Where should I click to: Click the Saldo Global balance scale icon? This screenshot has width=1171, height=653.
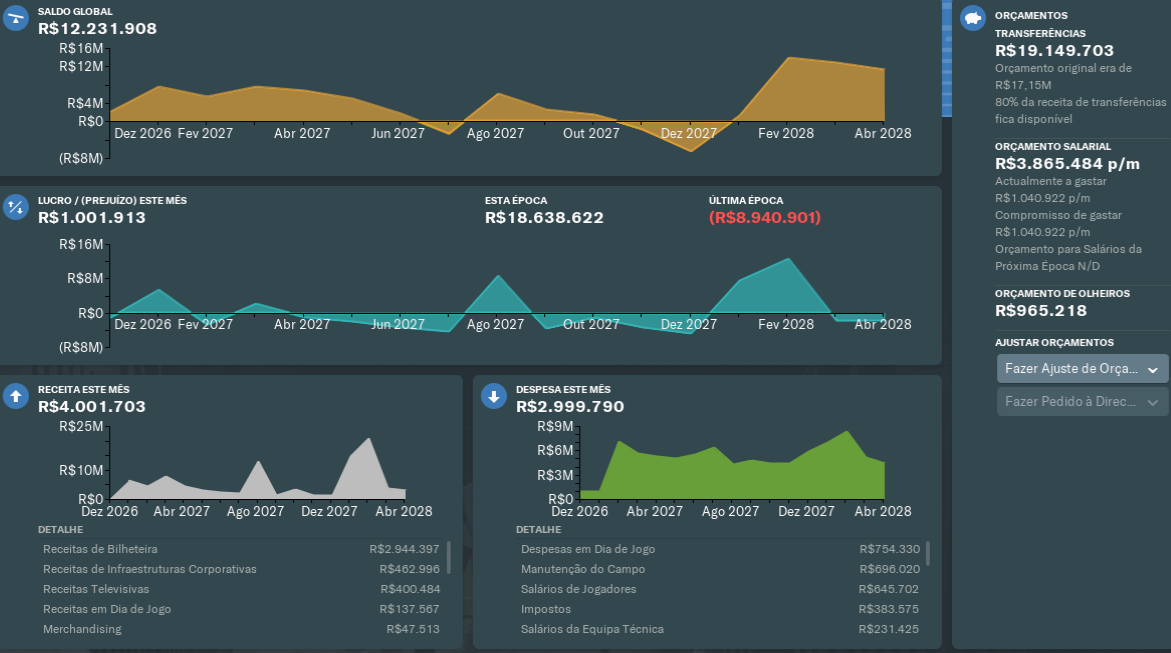tap(16, 18)
